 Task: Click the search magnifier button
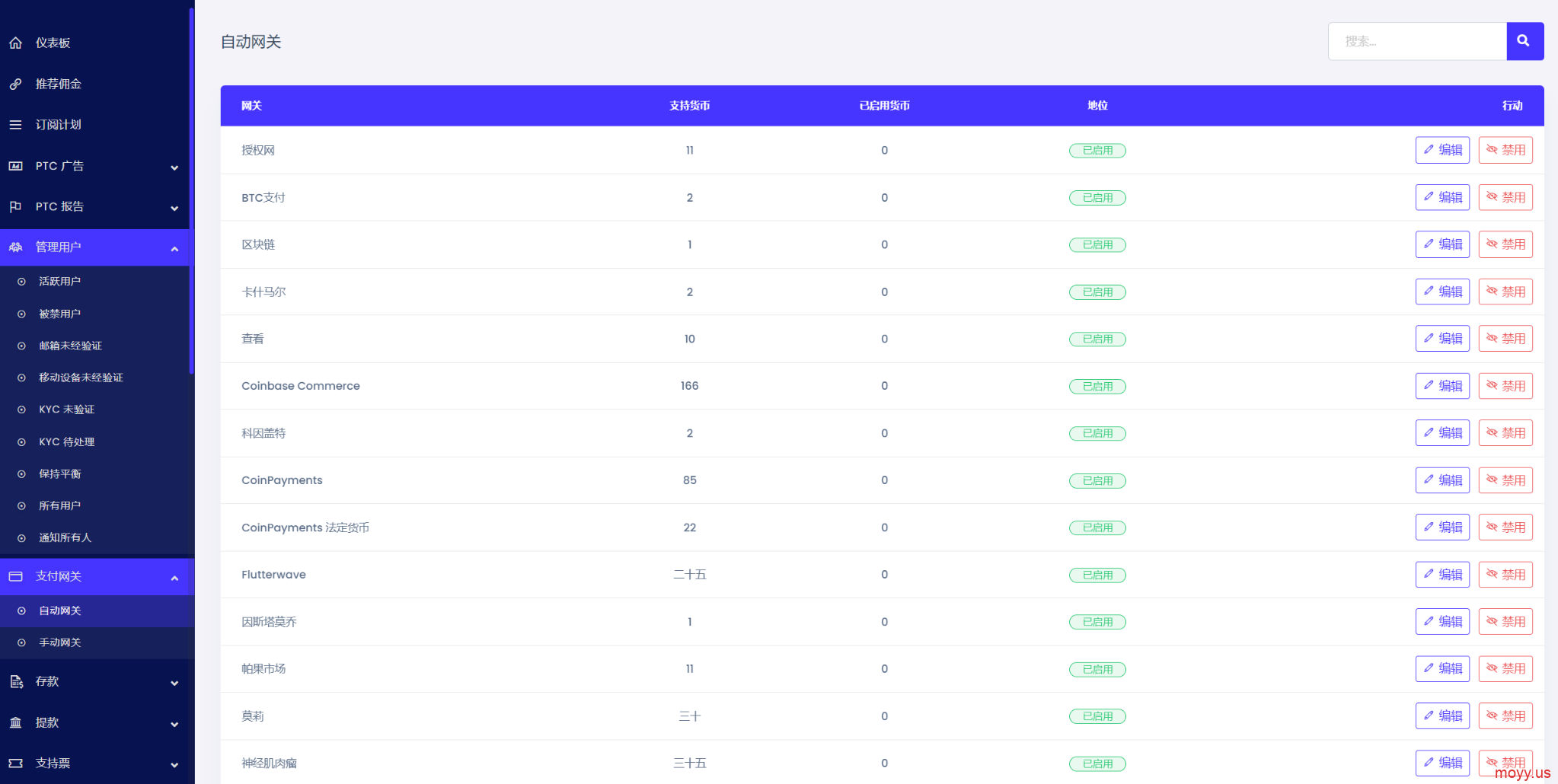(x=1524, y=41)
